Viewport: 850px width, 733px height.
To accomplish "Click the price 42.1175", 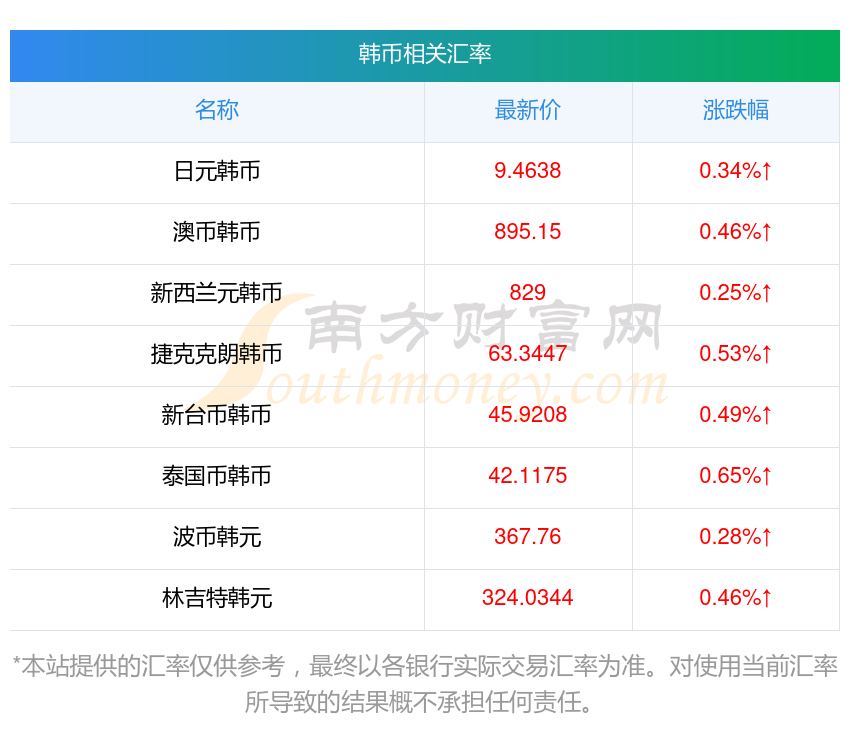I will (x=527, y=476).
